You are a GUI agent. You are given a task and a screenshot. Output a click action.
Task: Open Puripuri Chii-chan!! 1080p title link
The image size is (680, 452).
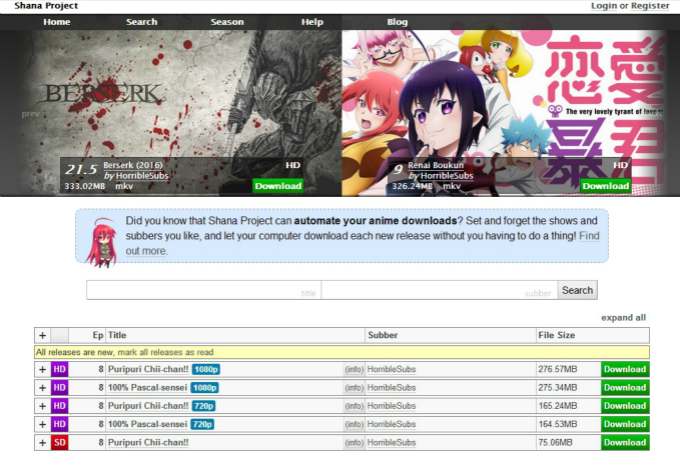tap(148, 369)
